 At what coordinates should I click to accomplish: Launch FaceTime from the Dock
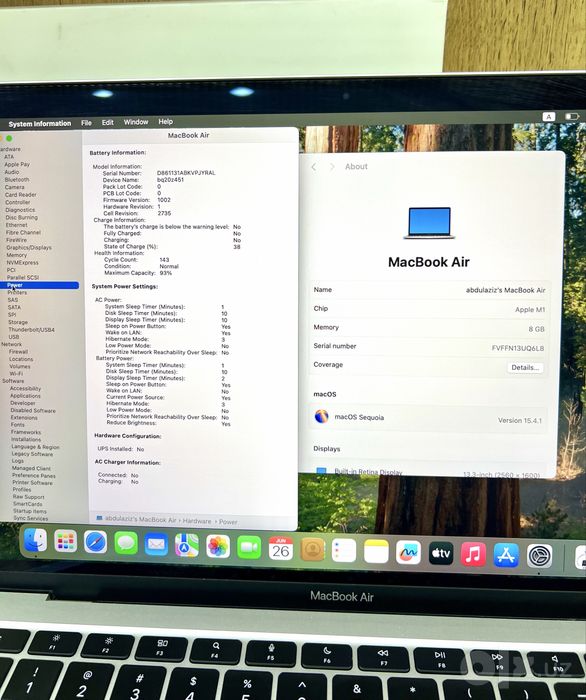(x=249, y=547)
